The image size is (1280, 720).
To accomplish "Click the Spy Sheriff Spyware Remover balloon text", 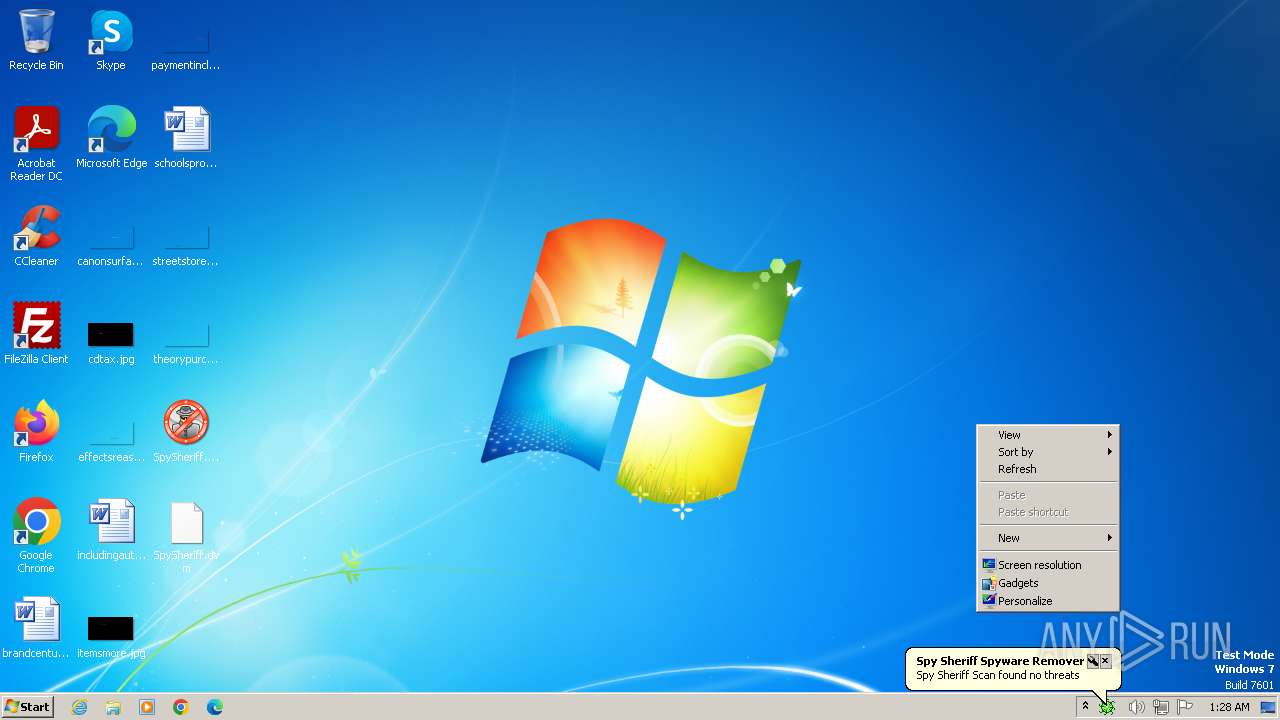I will [1000, 661].
